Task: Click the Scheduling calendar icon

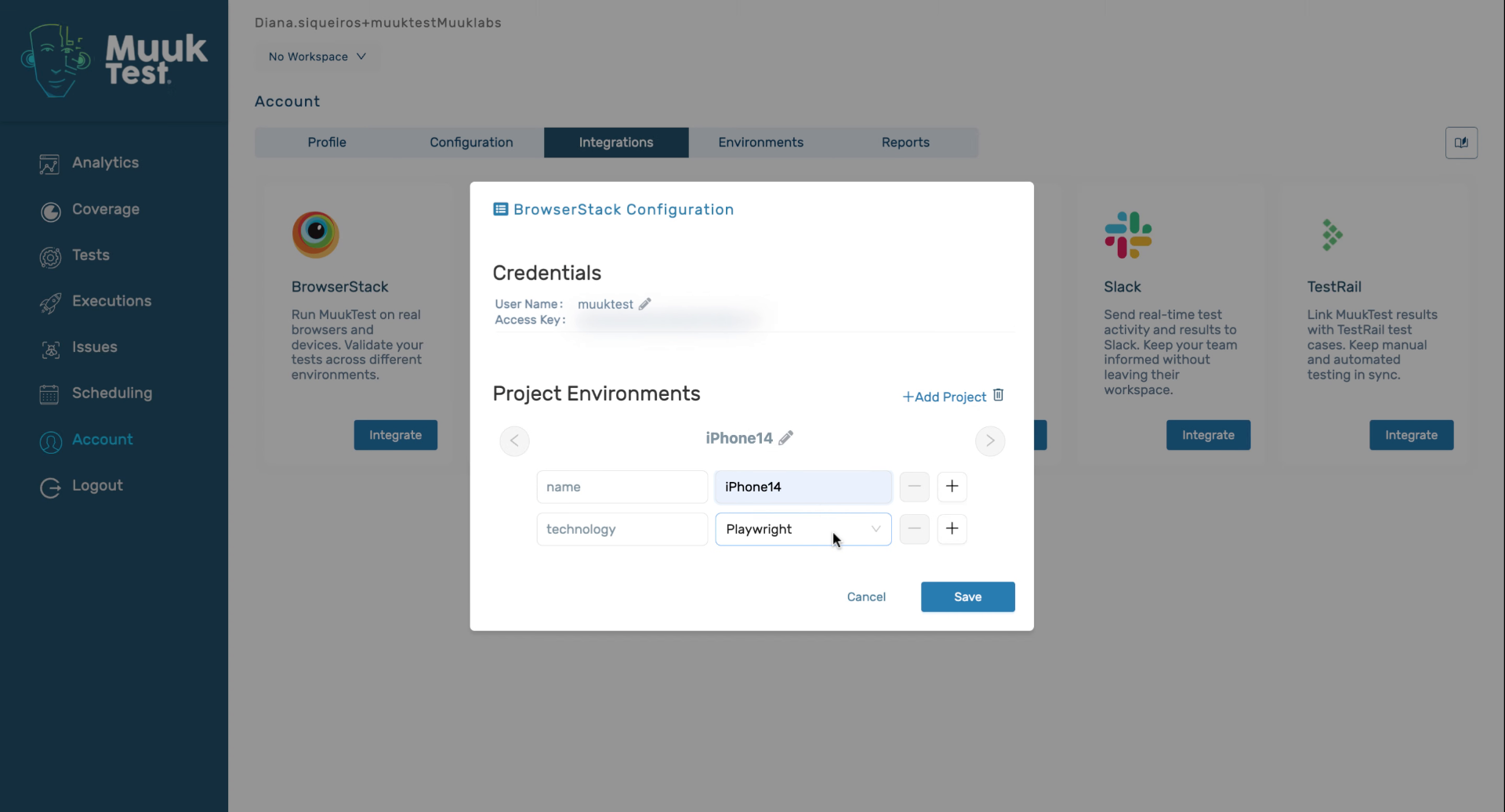Action: [49, 394]
